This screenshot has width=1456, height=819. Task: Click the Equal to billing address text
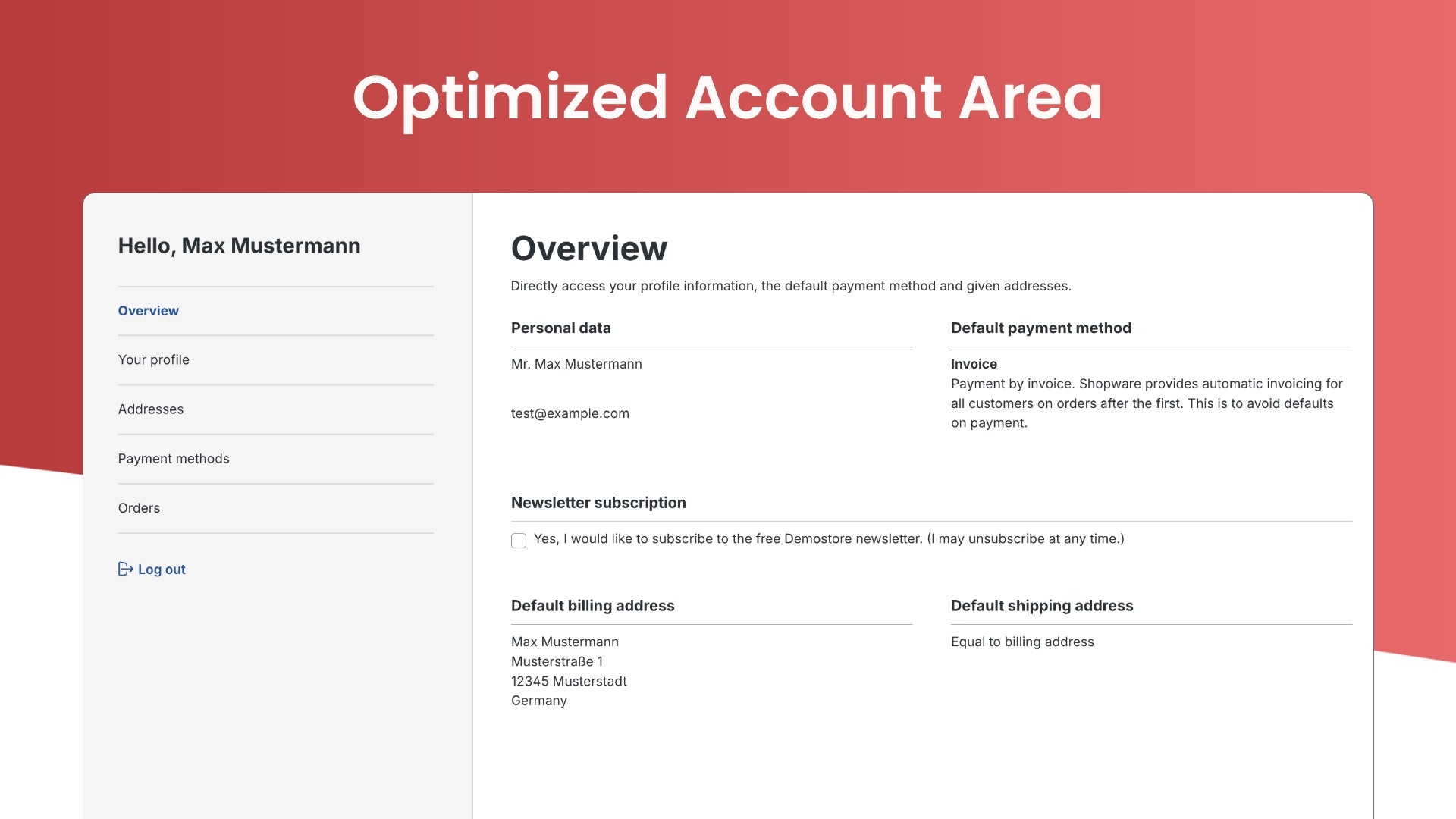tap(1022, 642)
